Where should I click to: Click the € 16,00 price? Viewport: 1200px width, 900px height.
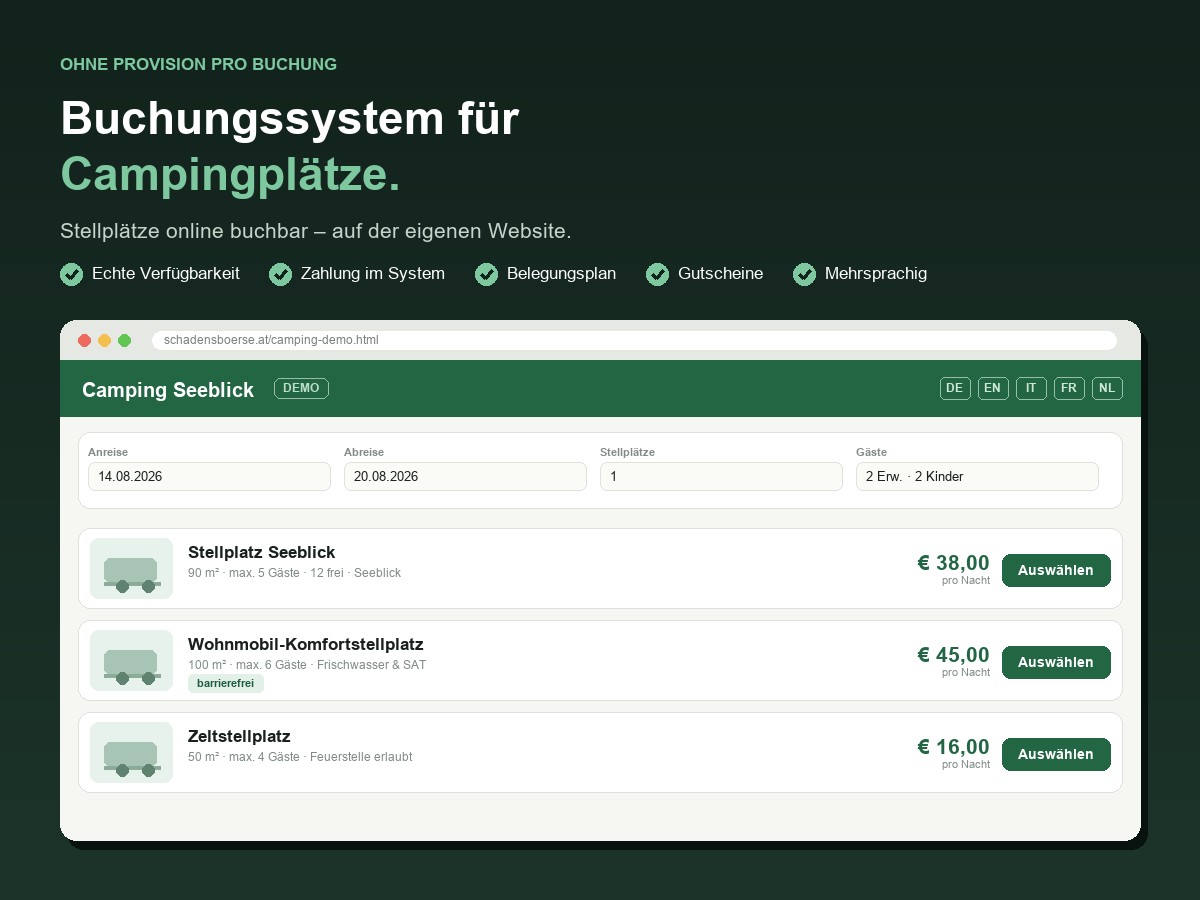coord(953,747)
